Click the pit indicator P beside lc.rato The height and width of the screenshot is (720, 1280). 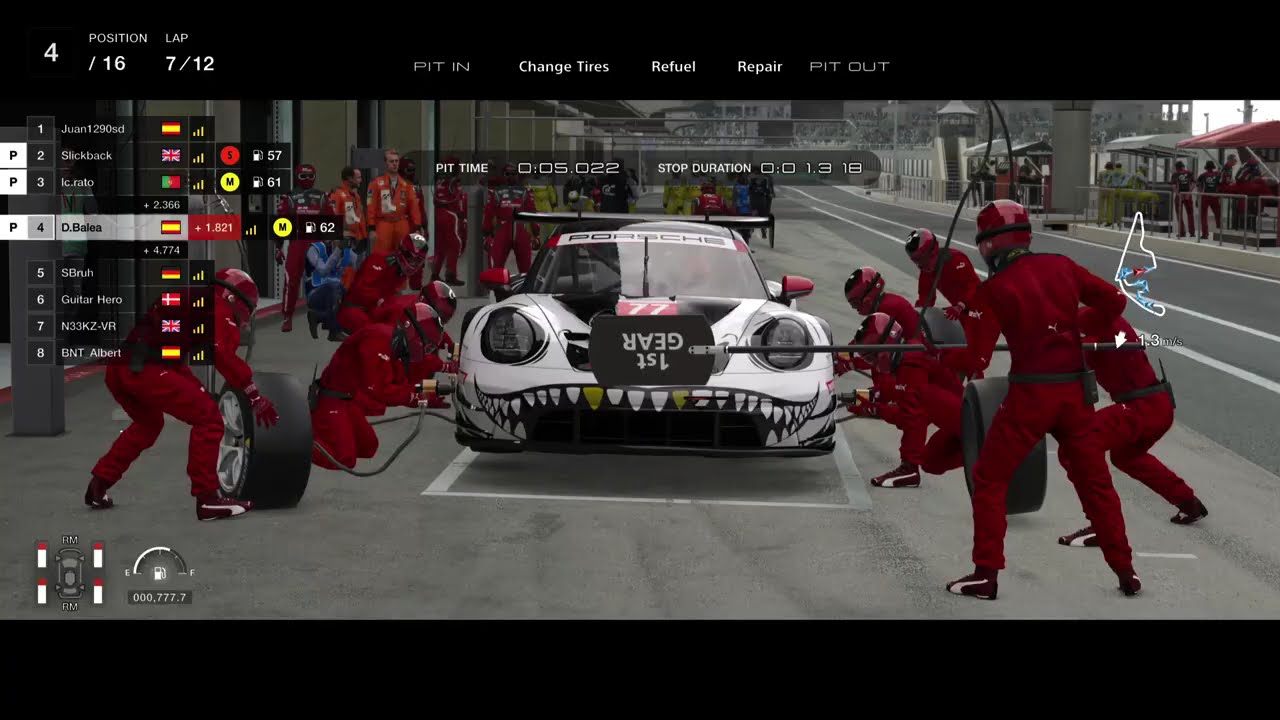13,182
